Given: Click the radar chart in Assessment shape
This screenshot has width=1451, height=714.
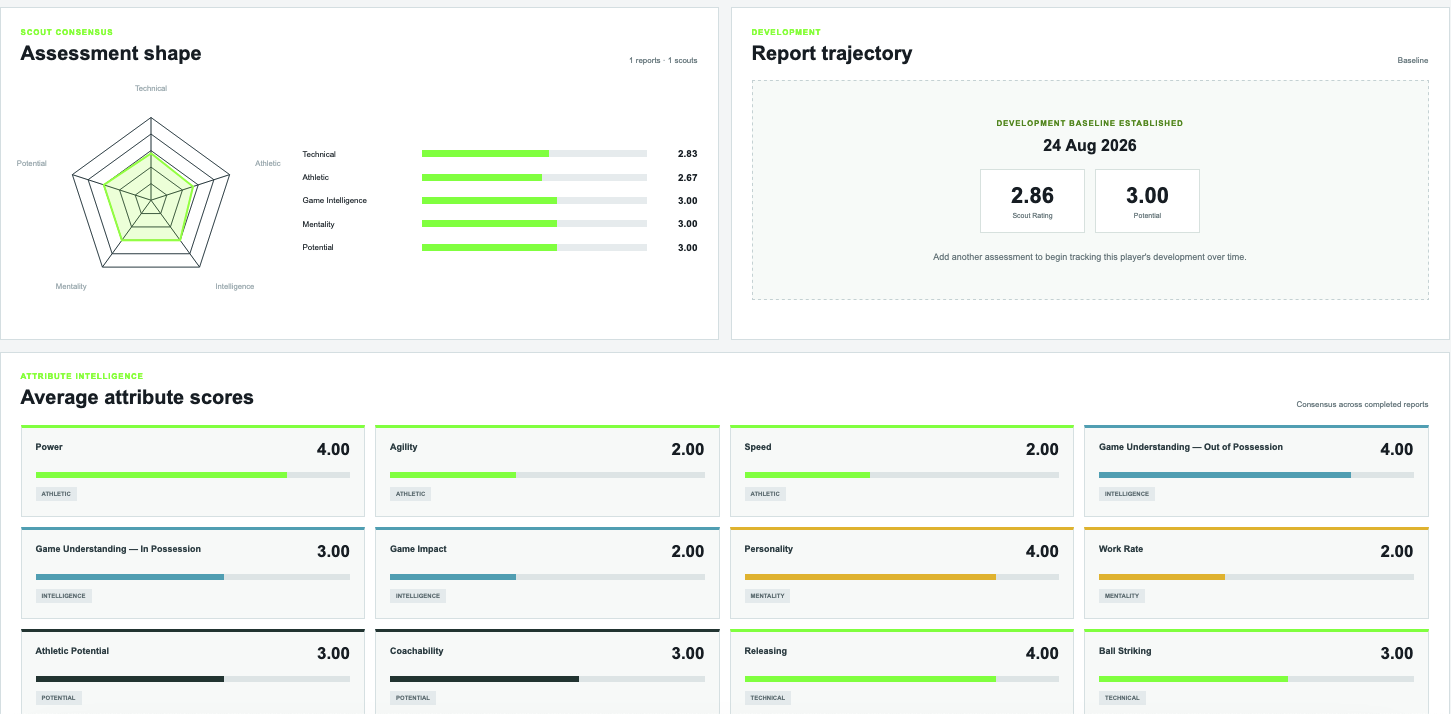Looking at the screenshot, I should (x=151, y=192).
